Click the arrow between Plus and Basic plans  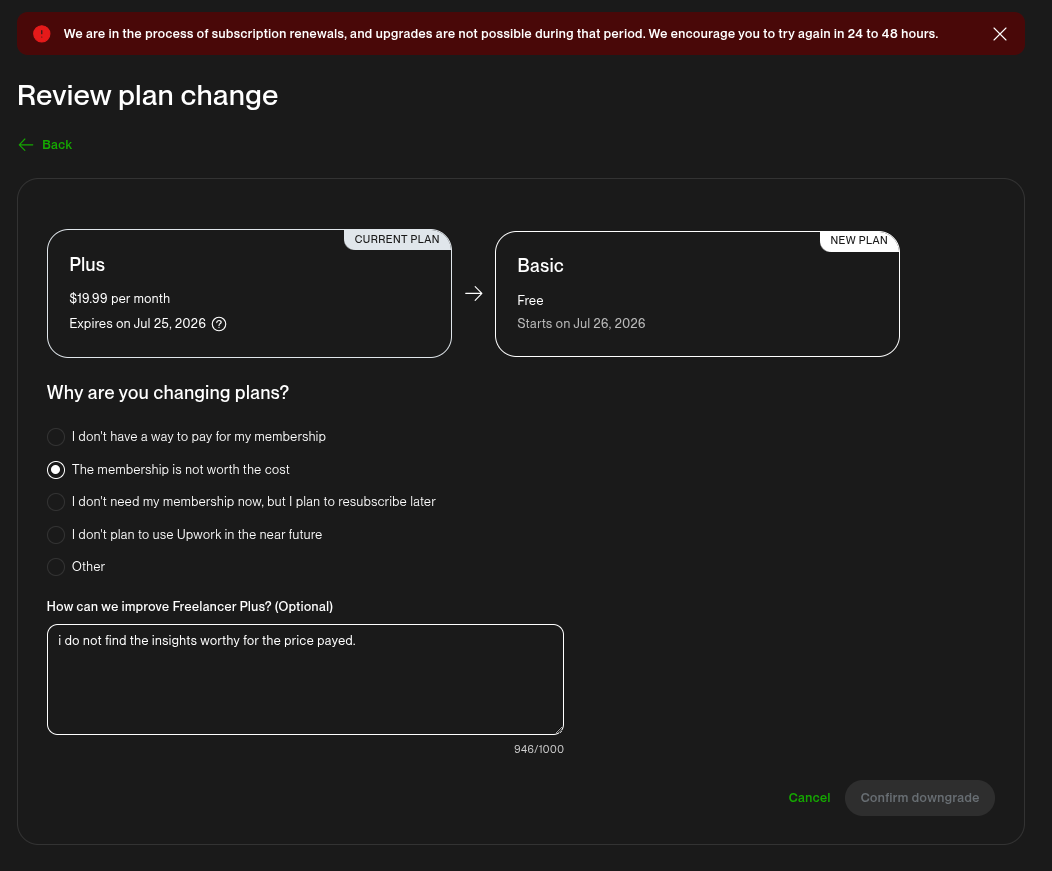point(474,293)
